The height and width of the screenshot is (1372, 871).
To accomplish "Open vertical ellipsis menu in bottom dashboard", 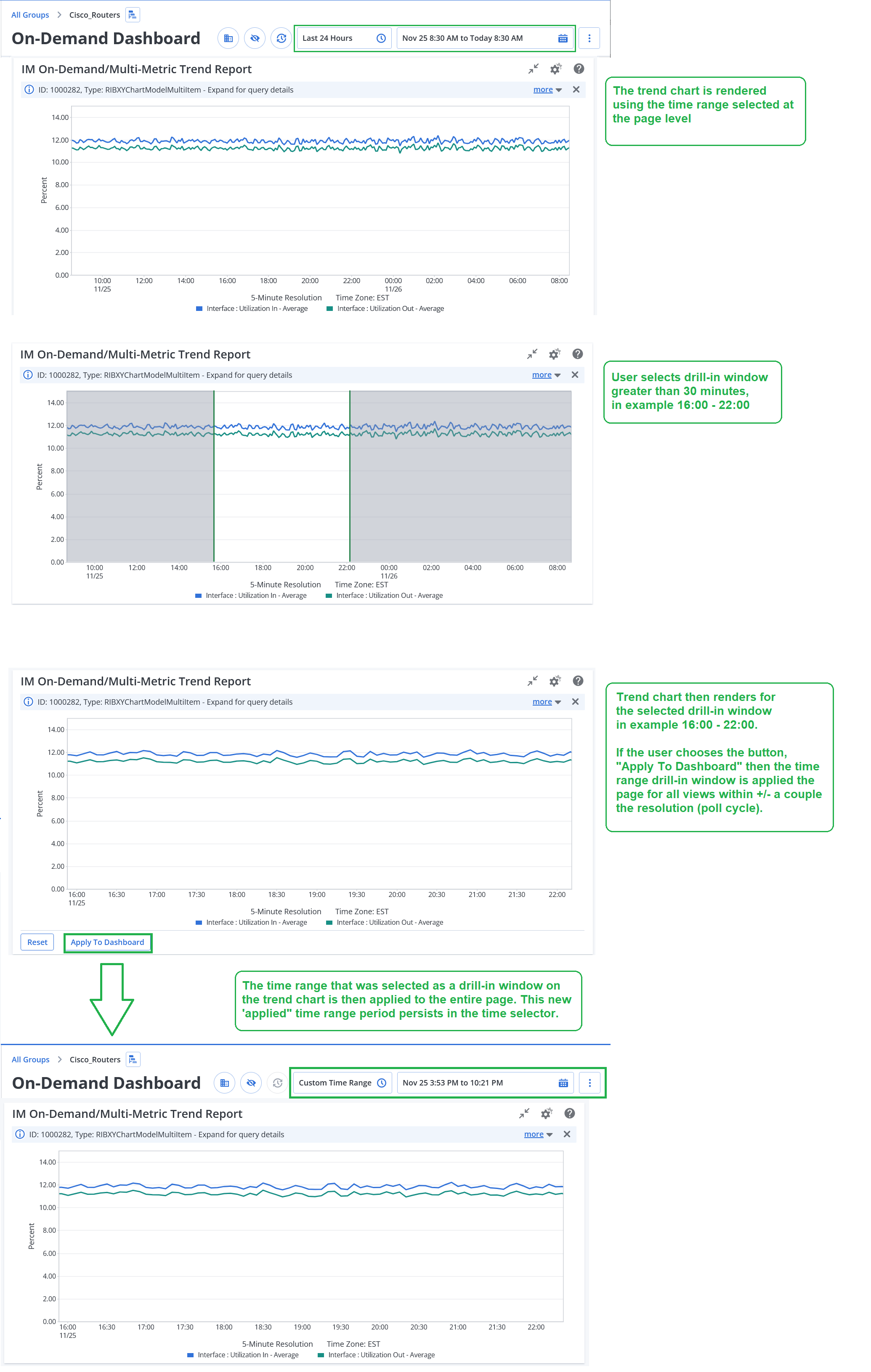I will click(x=590, y=1083).
